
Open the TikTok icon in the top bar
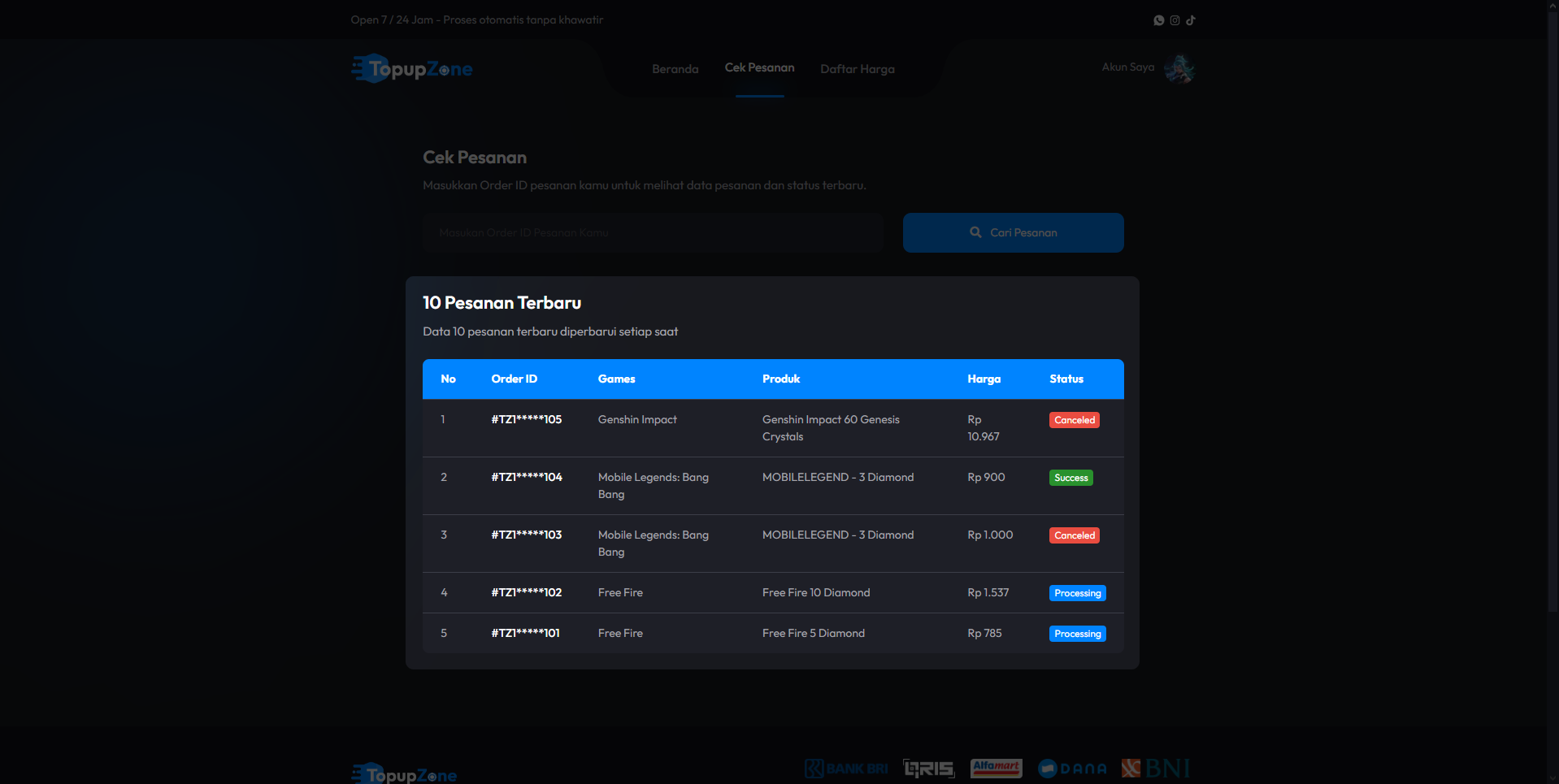coord(1191,20)
